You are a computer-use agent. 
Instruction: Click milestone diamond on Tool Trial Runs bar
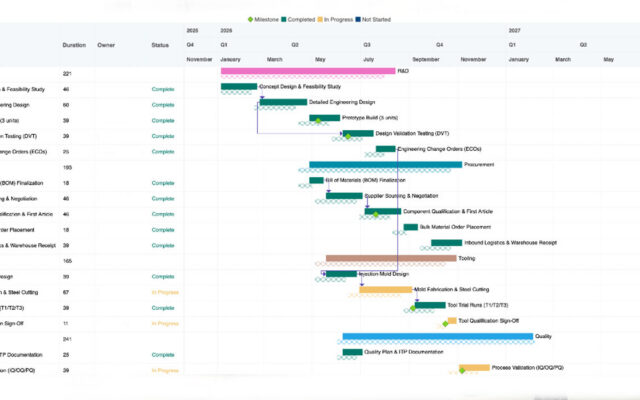point(413,308)
